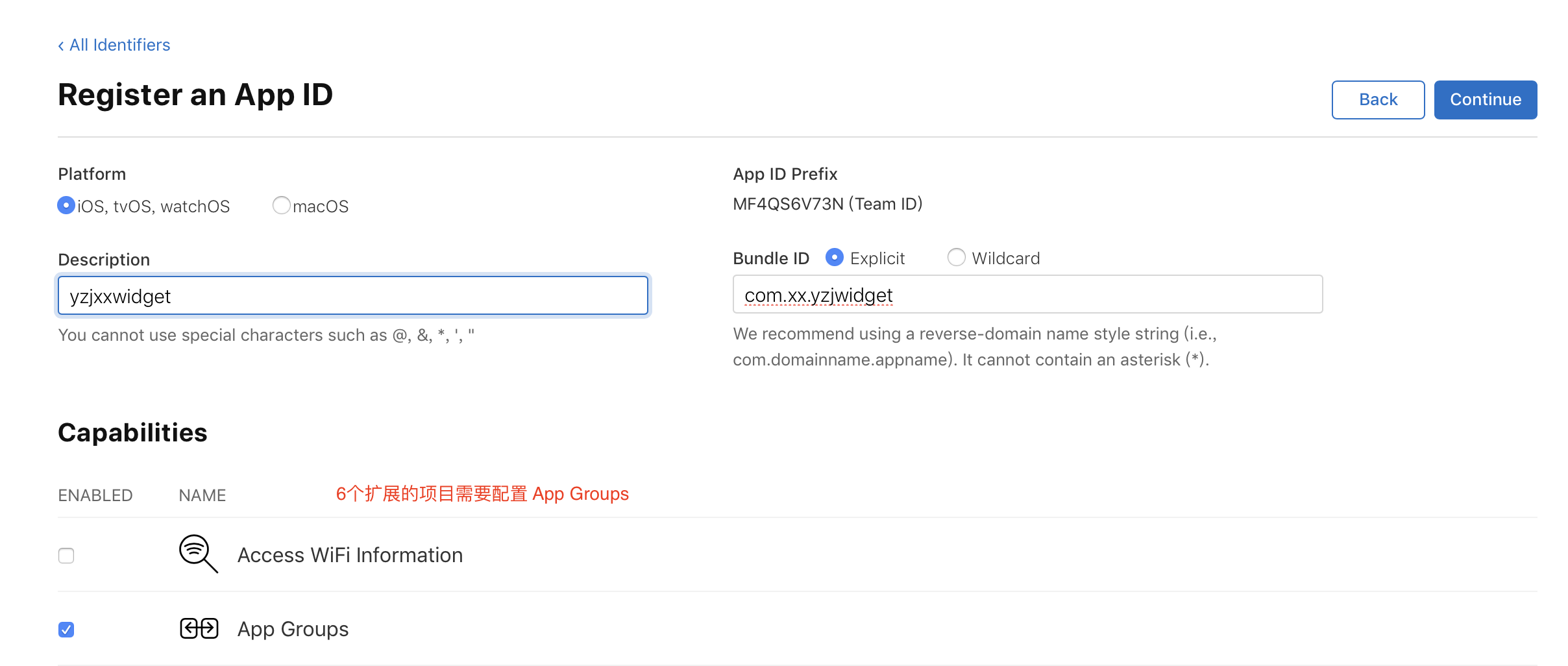Uncheck the App Groups capability checkbox
Image resolution: width=1568 pixels, height=666 pixels.
66,630
